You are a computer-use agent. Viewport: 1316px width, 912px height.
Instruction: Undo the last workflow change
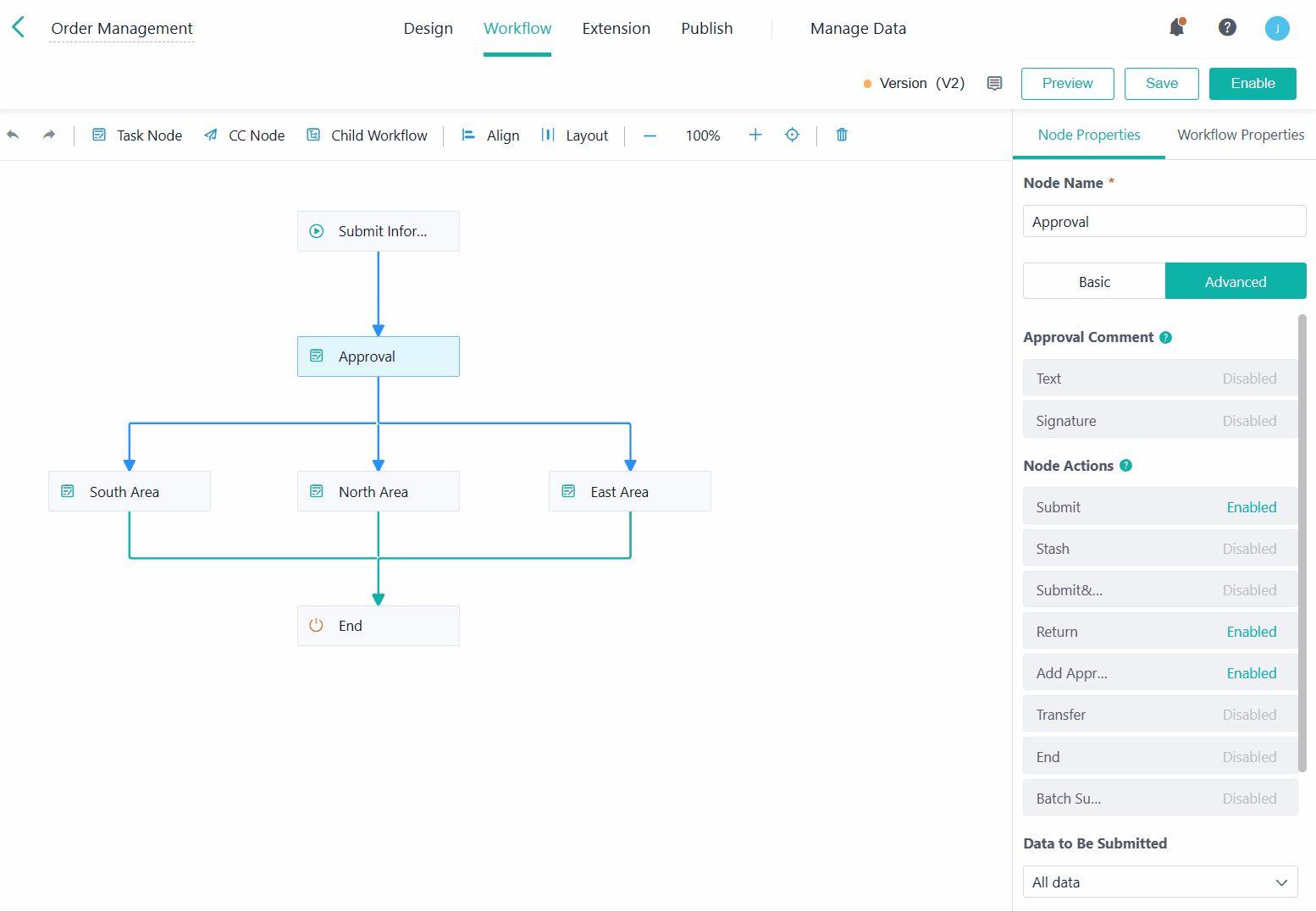[x=14, y=135]
